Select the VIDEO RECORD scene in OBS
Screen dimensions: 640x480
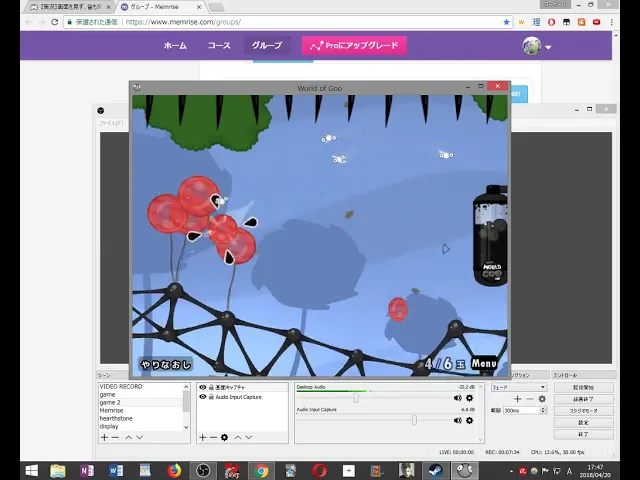tap(140, 387)
